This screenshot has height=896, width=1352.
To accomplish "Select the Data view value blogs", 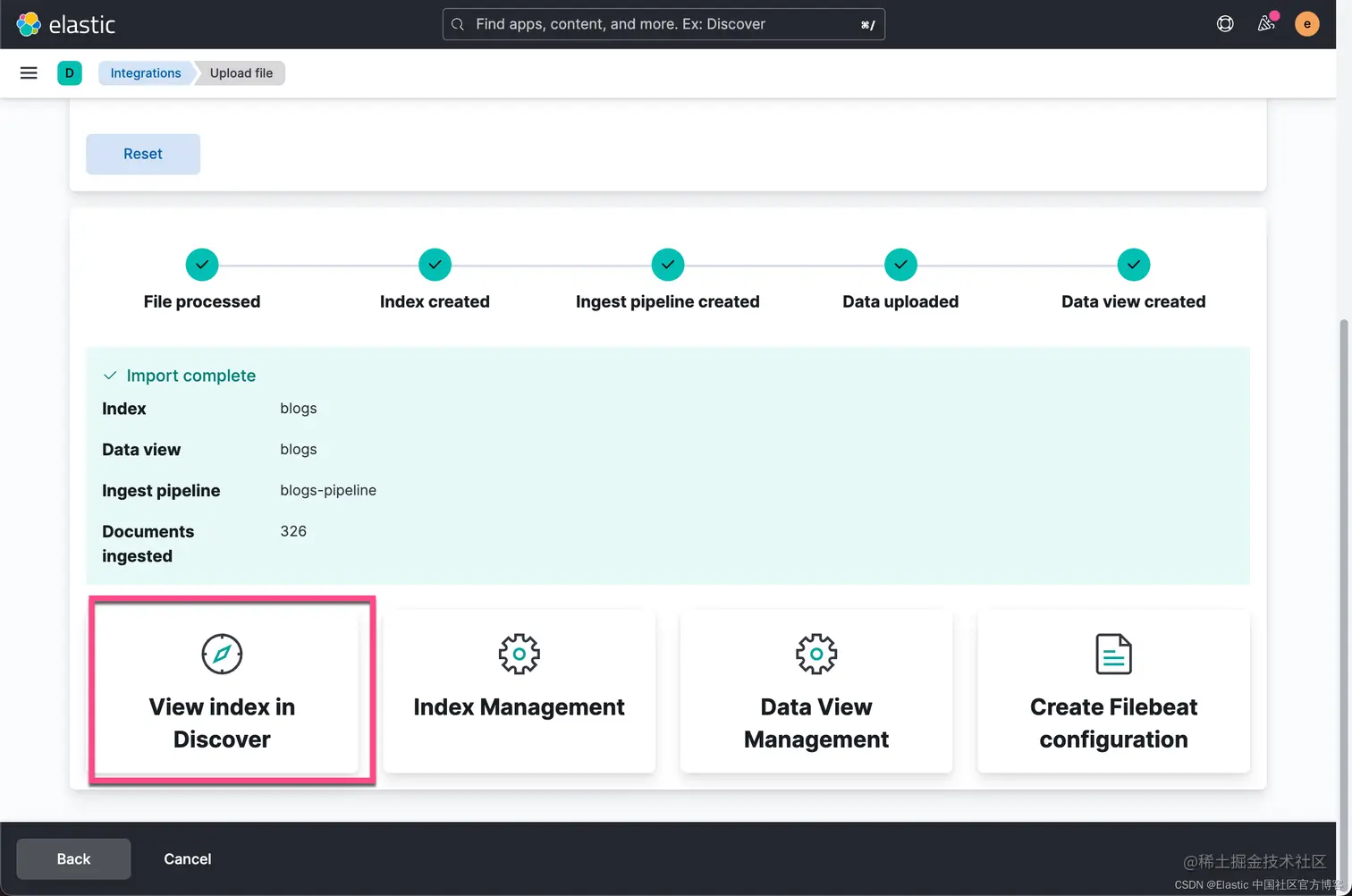I will [299, 450].
